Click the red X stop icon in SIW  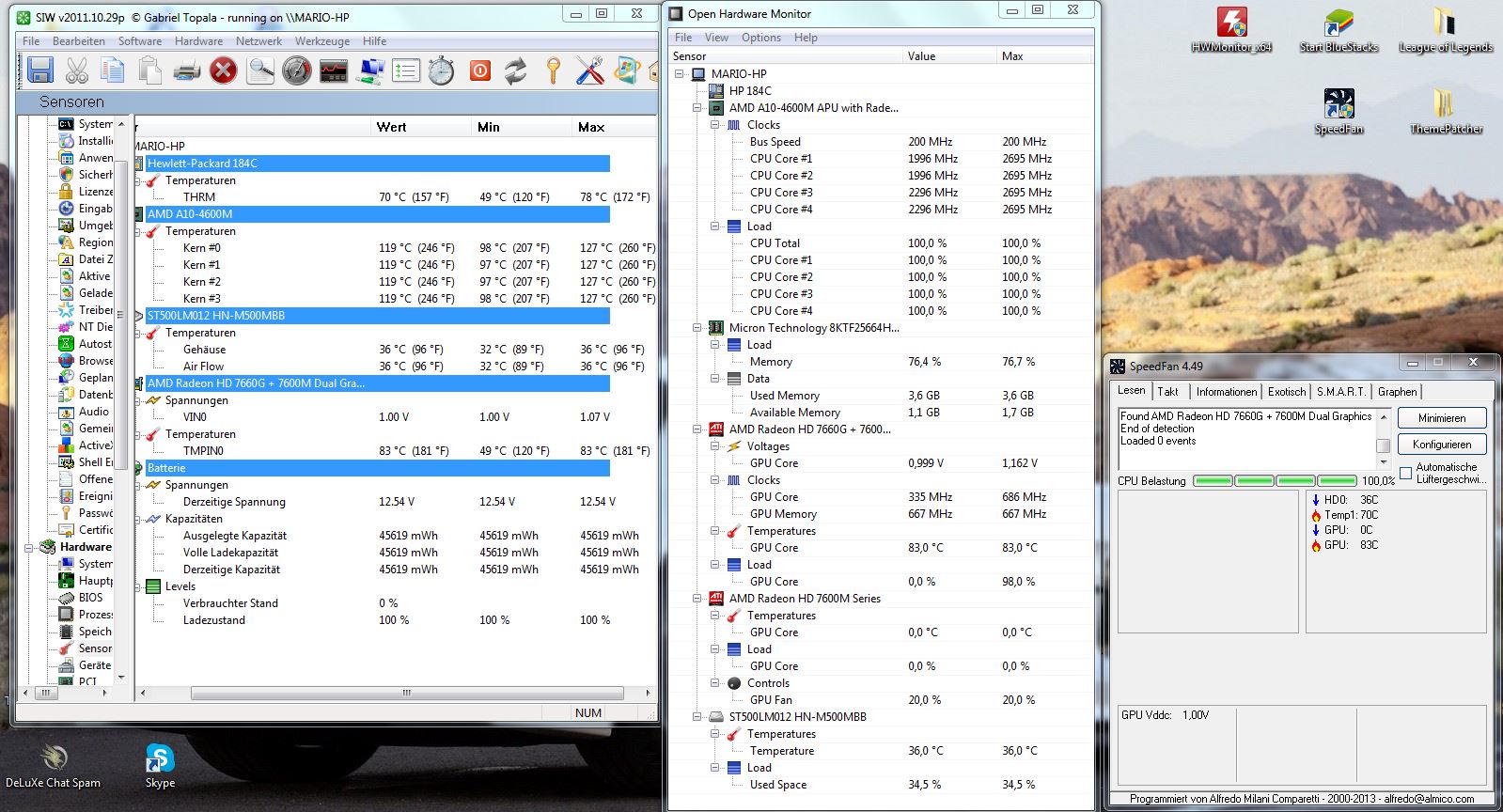(223, 70)
